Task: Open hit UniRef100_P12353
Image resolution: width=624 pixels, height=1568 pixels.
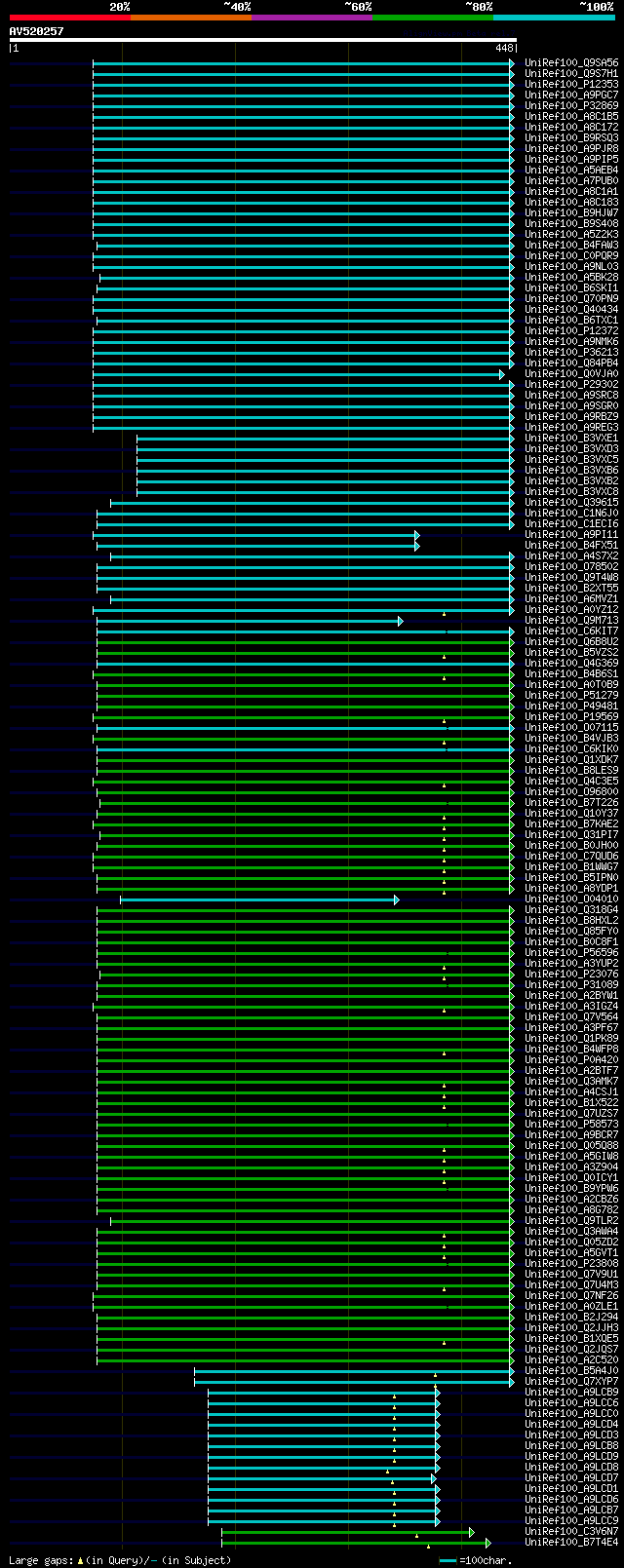Action: click(571, 84)
